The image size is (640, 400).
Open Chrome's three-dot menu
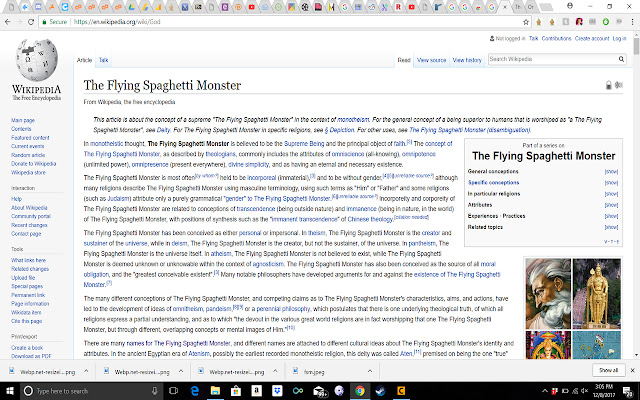coord(632,22)
